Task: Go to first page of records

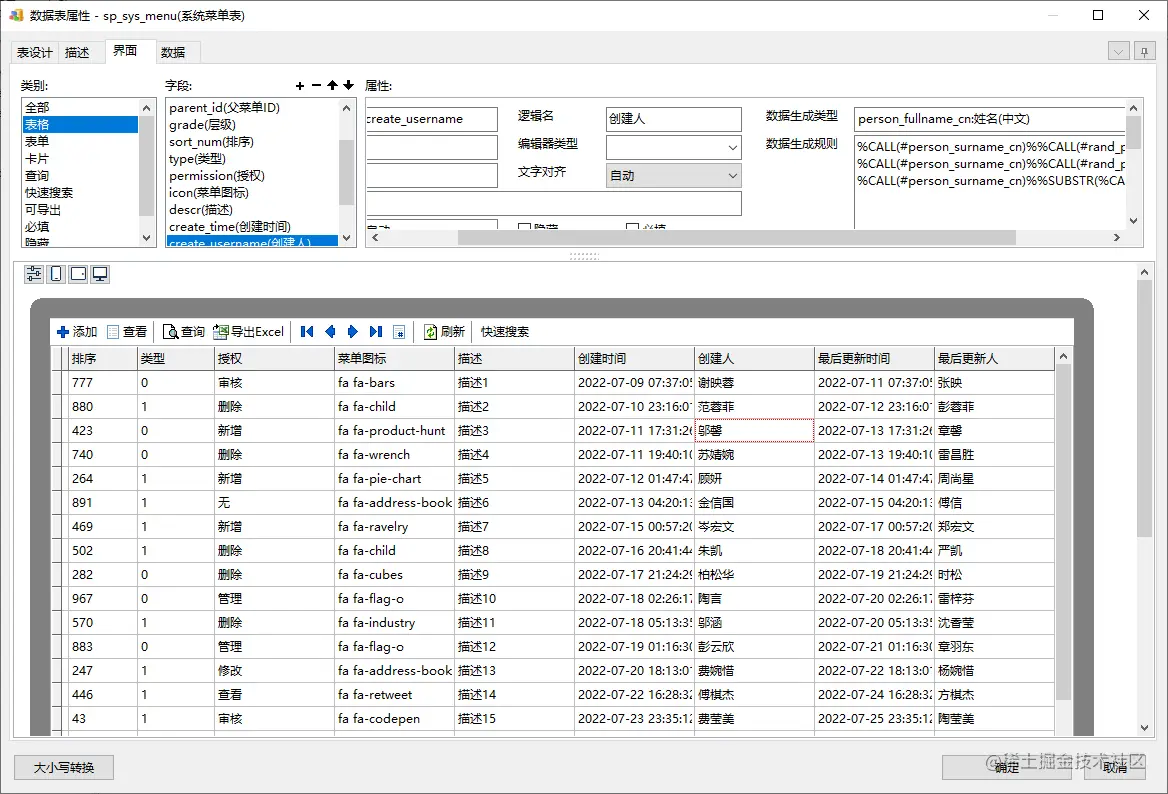Action: pyautogui.click(x=307, y=331)
